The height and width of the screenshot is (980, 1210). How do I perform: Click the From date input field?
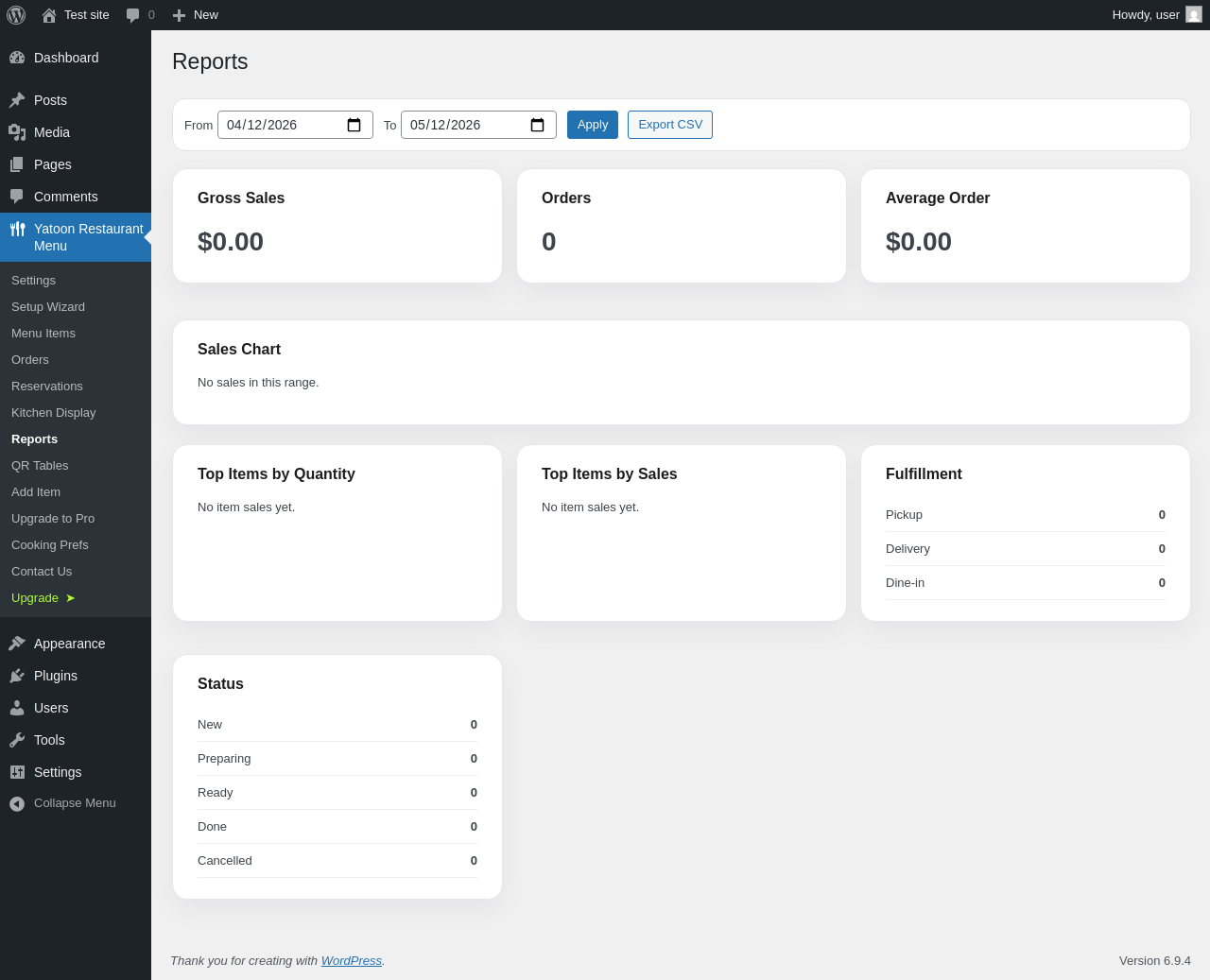[x=295, y=125]
